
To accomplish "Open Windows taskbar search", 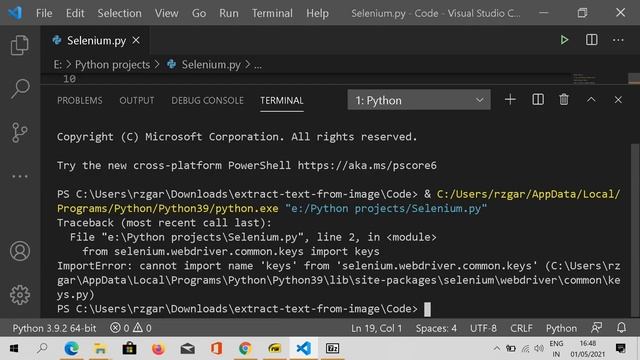I will coord(42,348).
